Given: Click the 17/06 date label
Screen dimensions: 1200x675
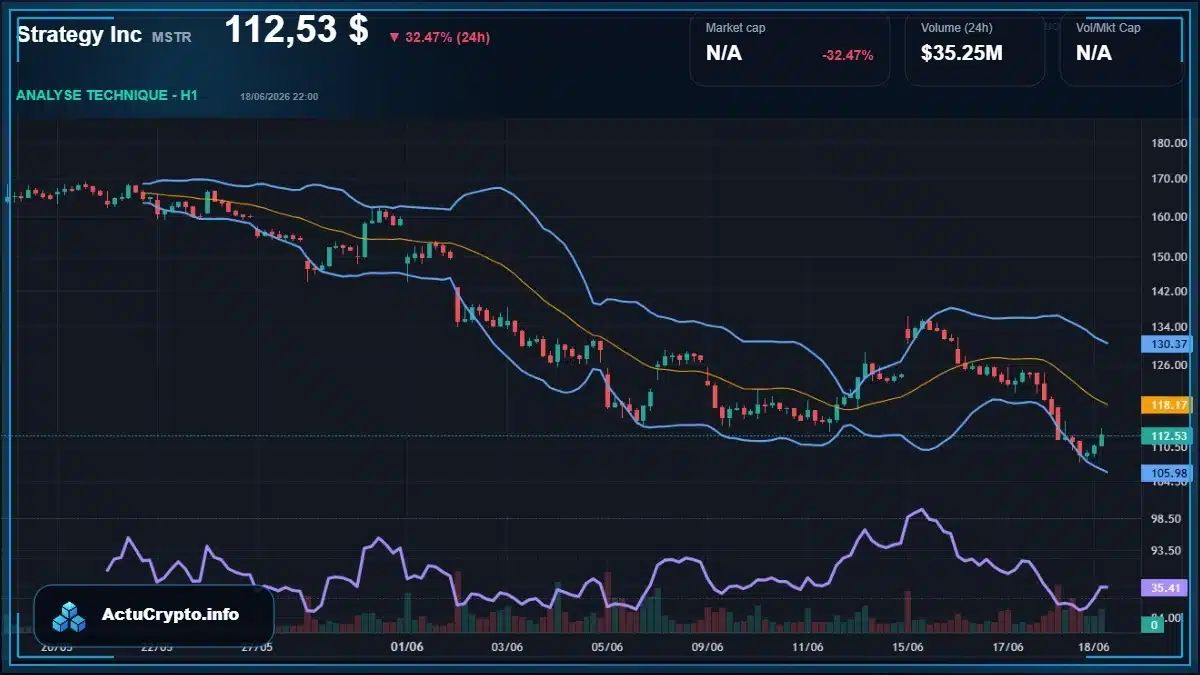Looking at the screenshot, I should click(x=1008, y=648).
